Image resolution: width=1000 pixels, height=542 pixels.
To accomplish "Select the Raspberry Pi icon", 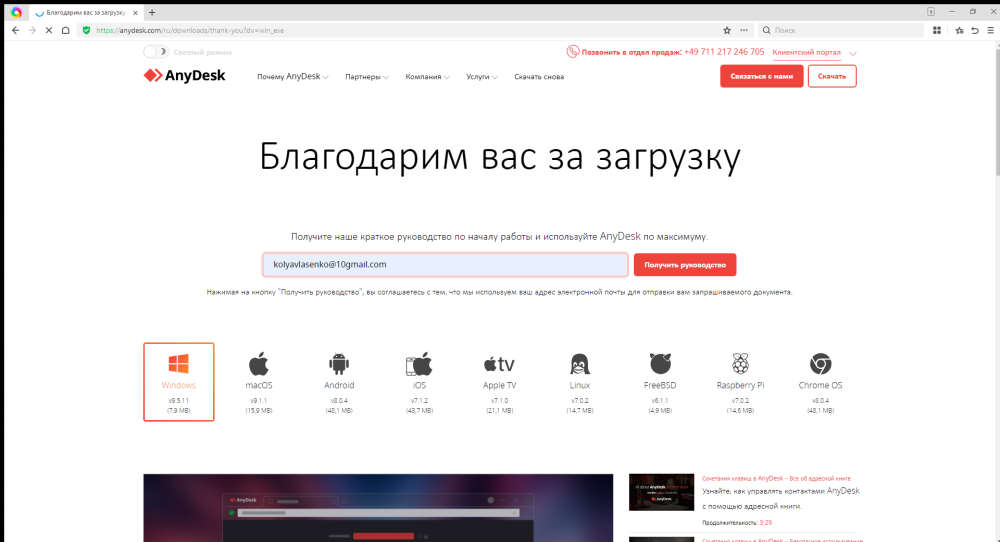I will coord(740,363).
